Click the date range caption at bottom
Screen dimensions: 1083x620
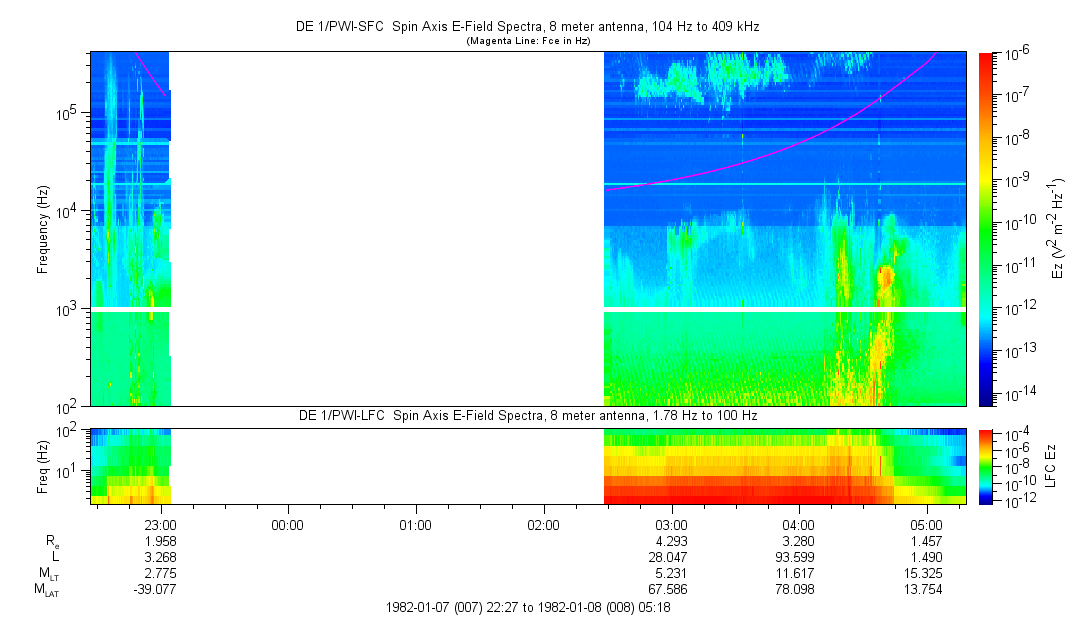528,608
